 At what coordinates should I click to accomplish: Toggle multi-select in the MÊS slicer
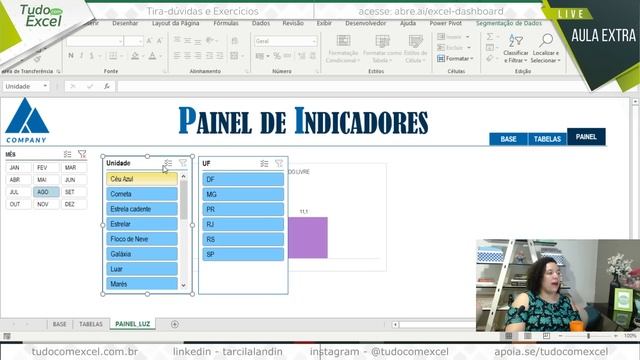(67, 154)
